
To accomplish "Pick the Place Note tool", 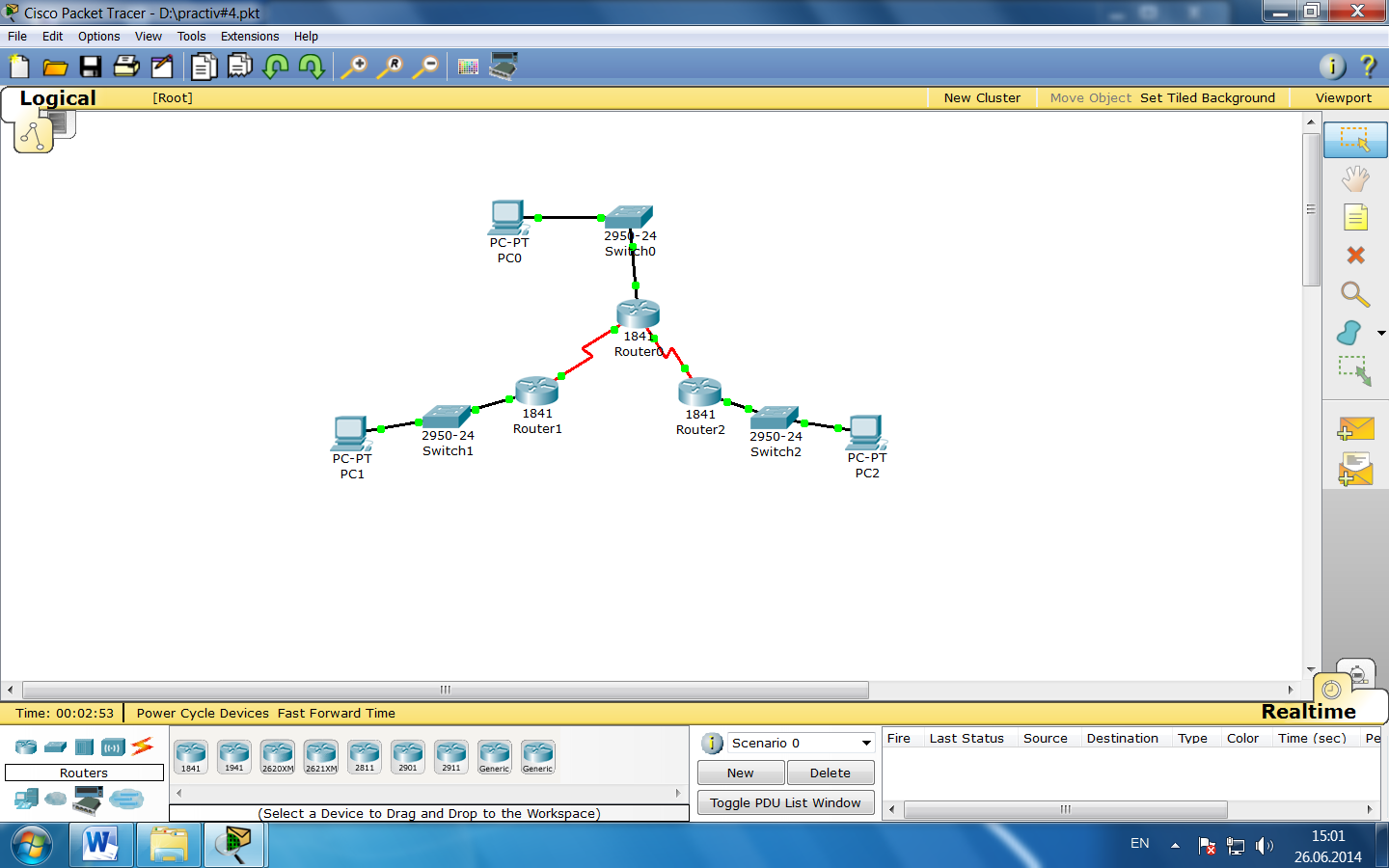I will click(x=1355, y=217).
